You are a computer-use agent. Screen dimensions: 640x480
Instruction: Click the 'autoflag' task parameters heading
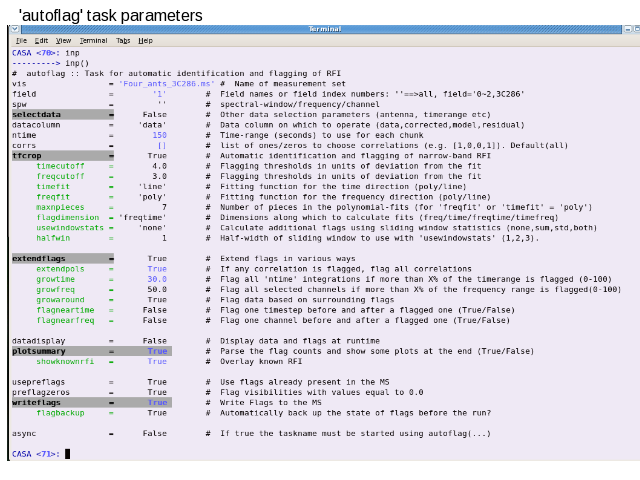pos(111,16)
